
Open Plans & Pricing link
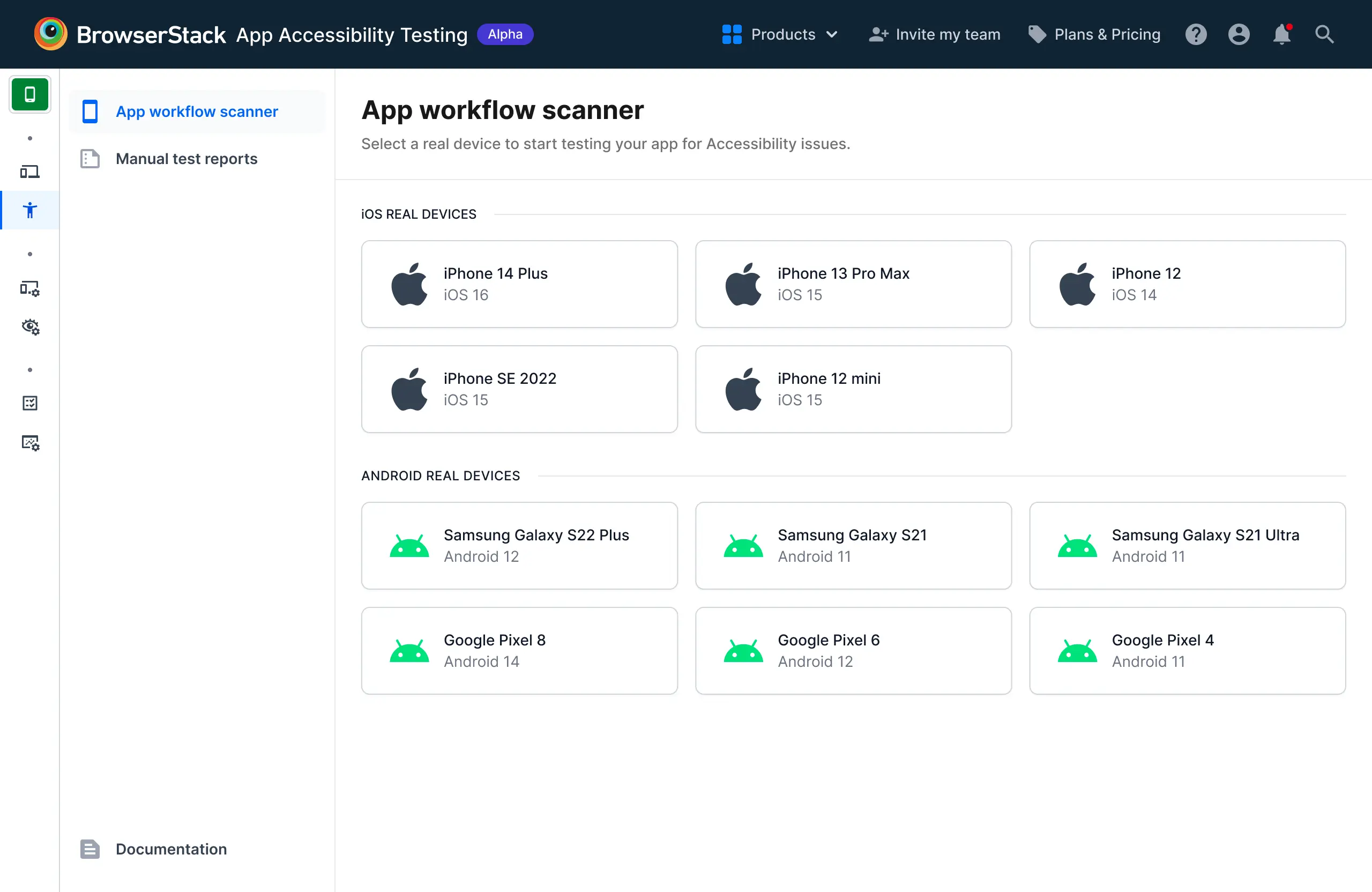point(1094,35)
